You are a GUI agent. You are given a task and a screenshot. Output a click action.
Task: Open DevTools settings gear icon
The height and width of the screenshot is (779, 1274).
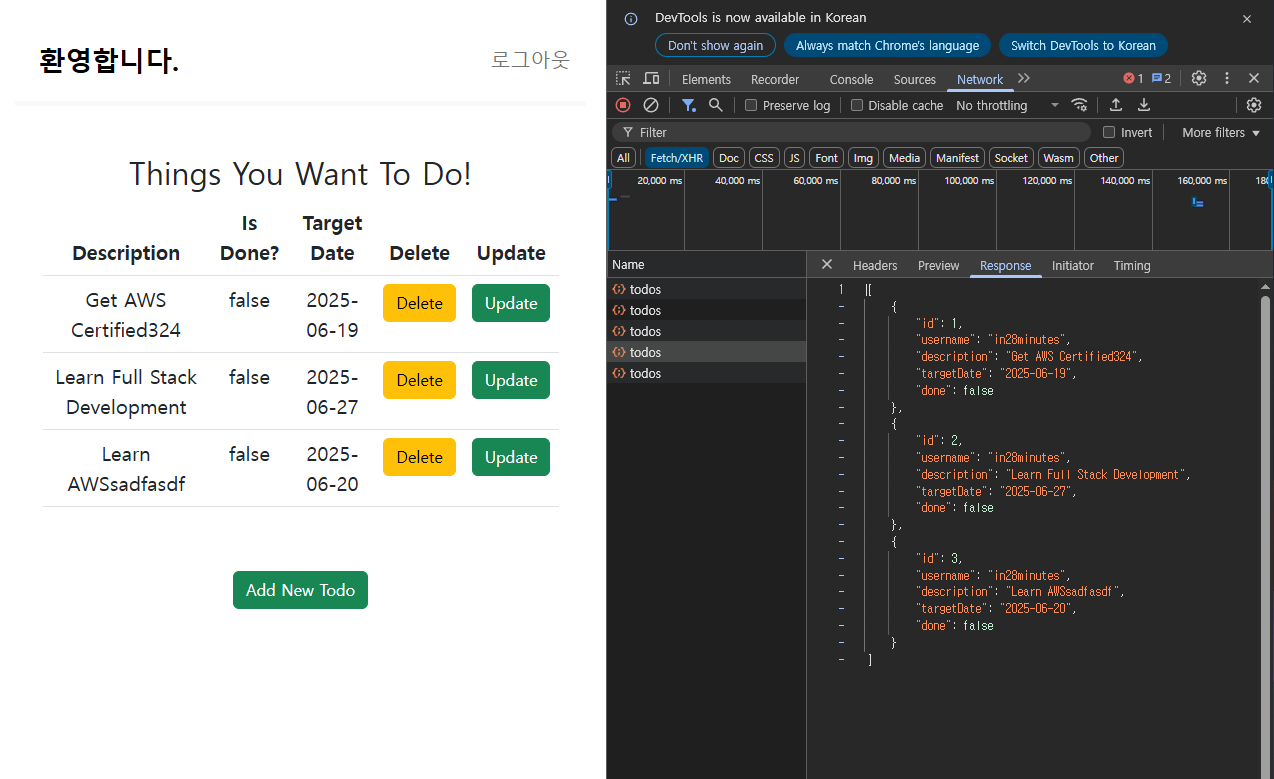pyautogui.click(x=1199, y=78)
